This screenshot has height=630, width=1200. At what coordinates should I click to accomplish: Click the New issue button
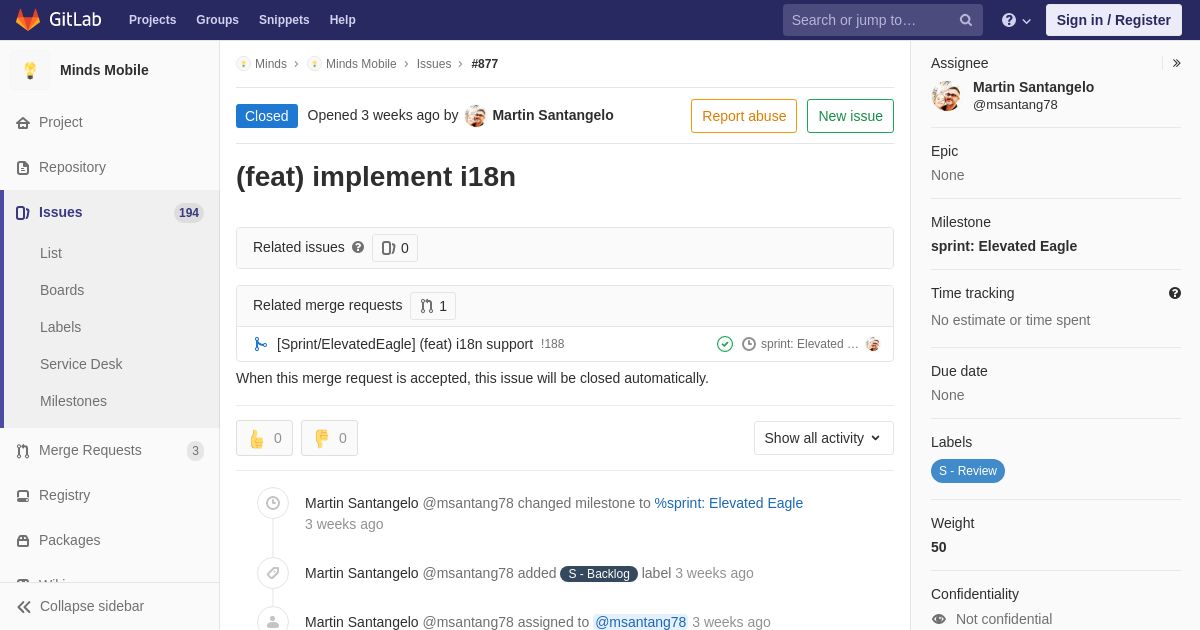(x=850, y=116)
